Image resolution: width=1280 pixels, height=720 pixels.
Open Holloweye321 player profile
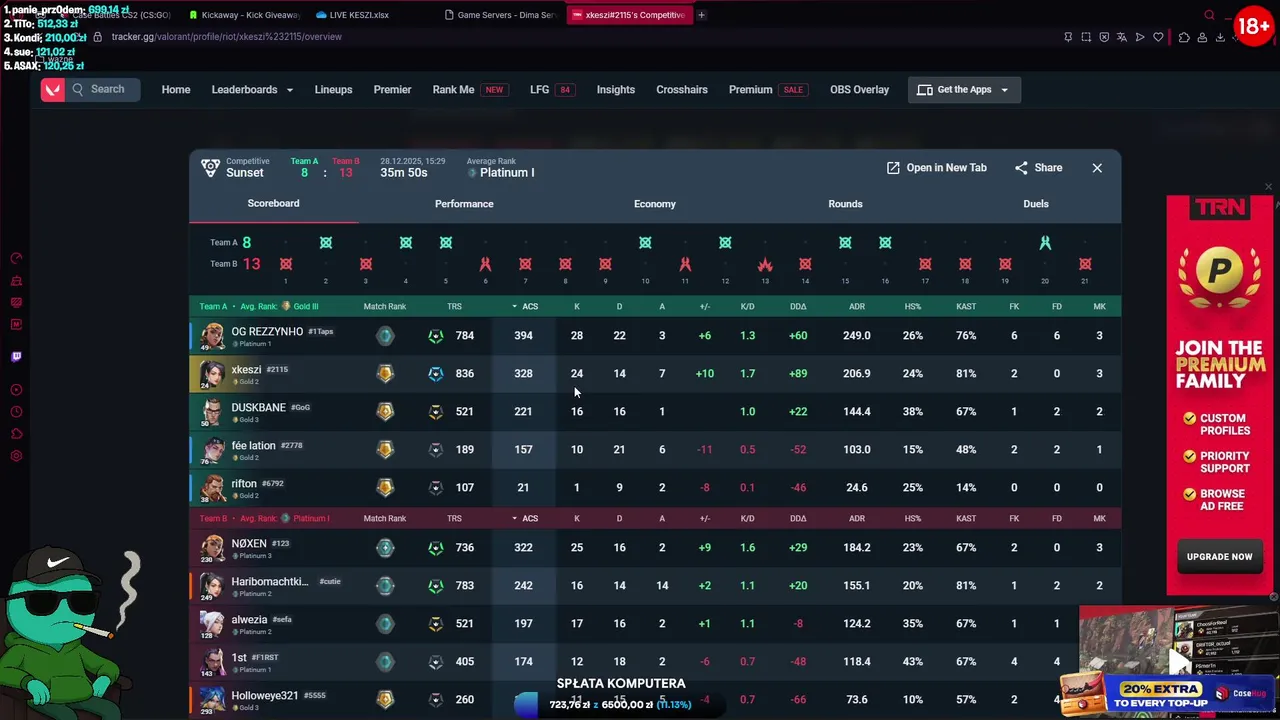pos(265,695)
